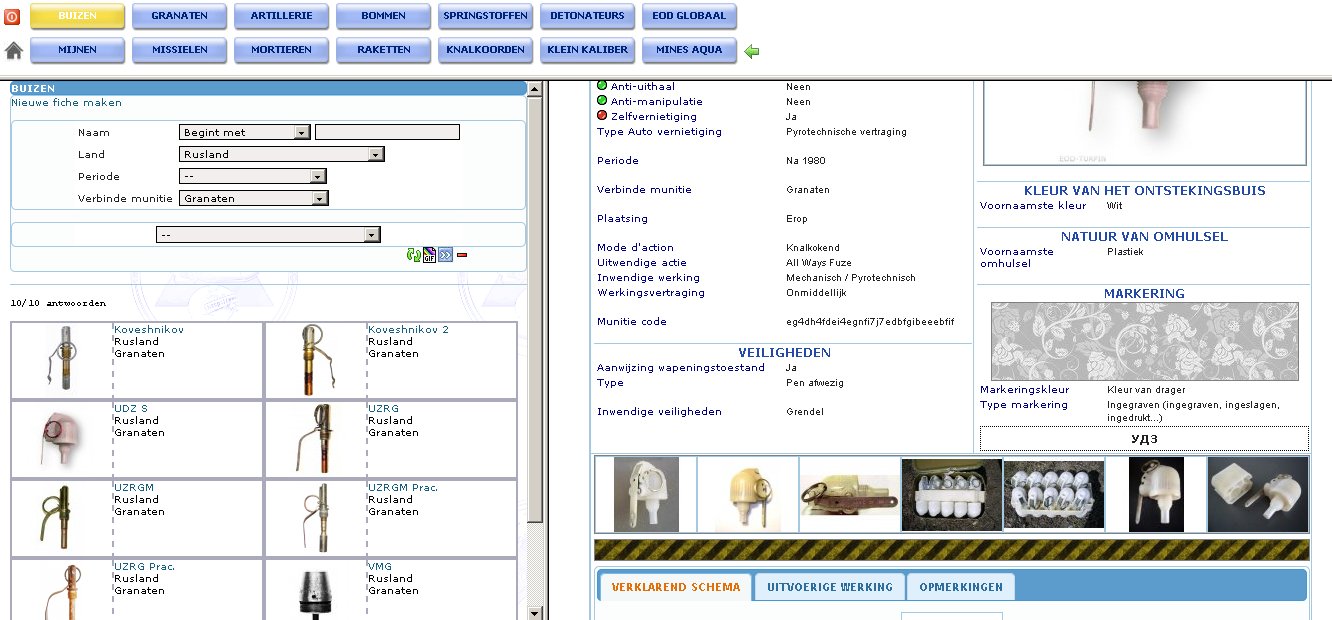Click the red Zelfvernietiging status indicator
This screenshot has height=620, width=1332.
point(602,116)
